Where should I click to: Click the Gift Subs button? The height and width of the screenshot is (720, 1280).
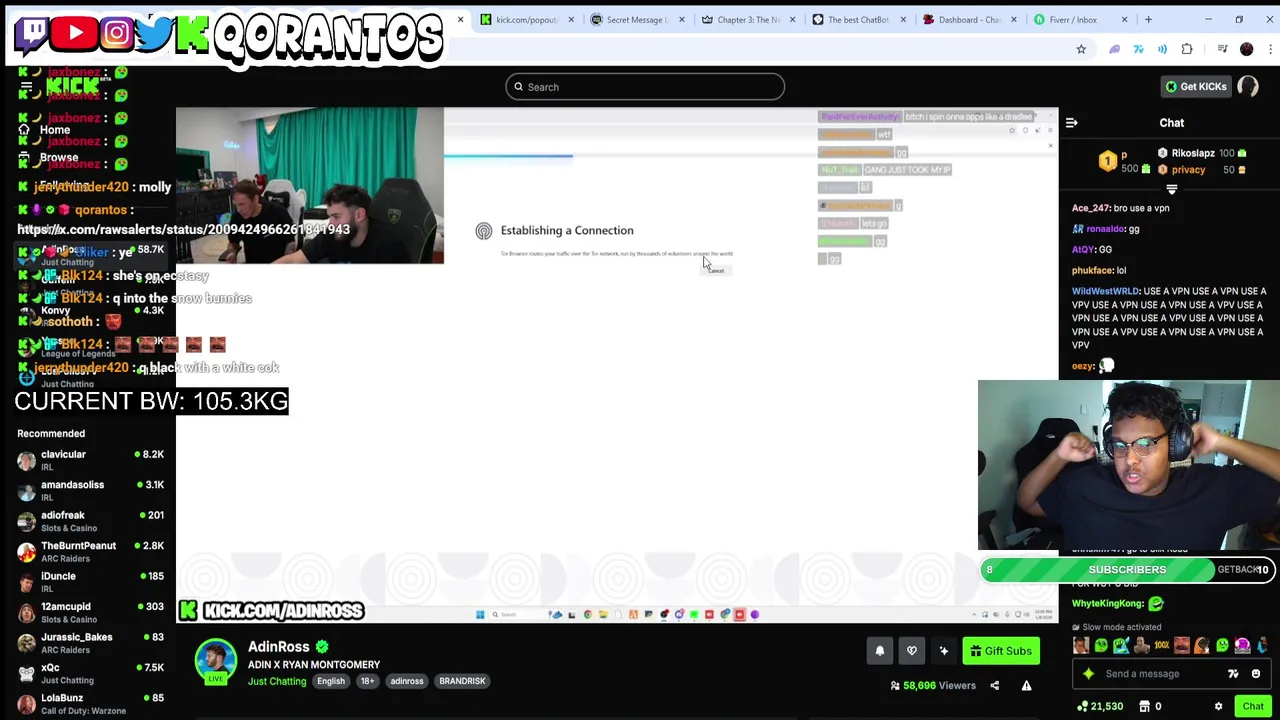point(1000,651)
